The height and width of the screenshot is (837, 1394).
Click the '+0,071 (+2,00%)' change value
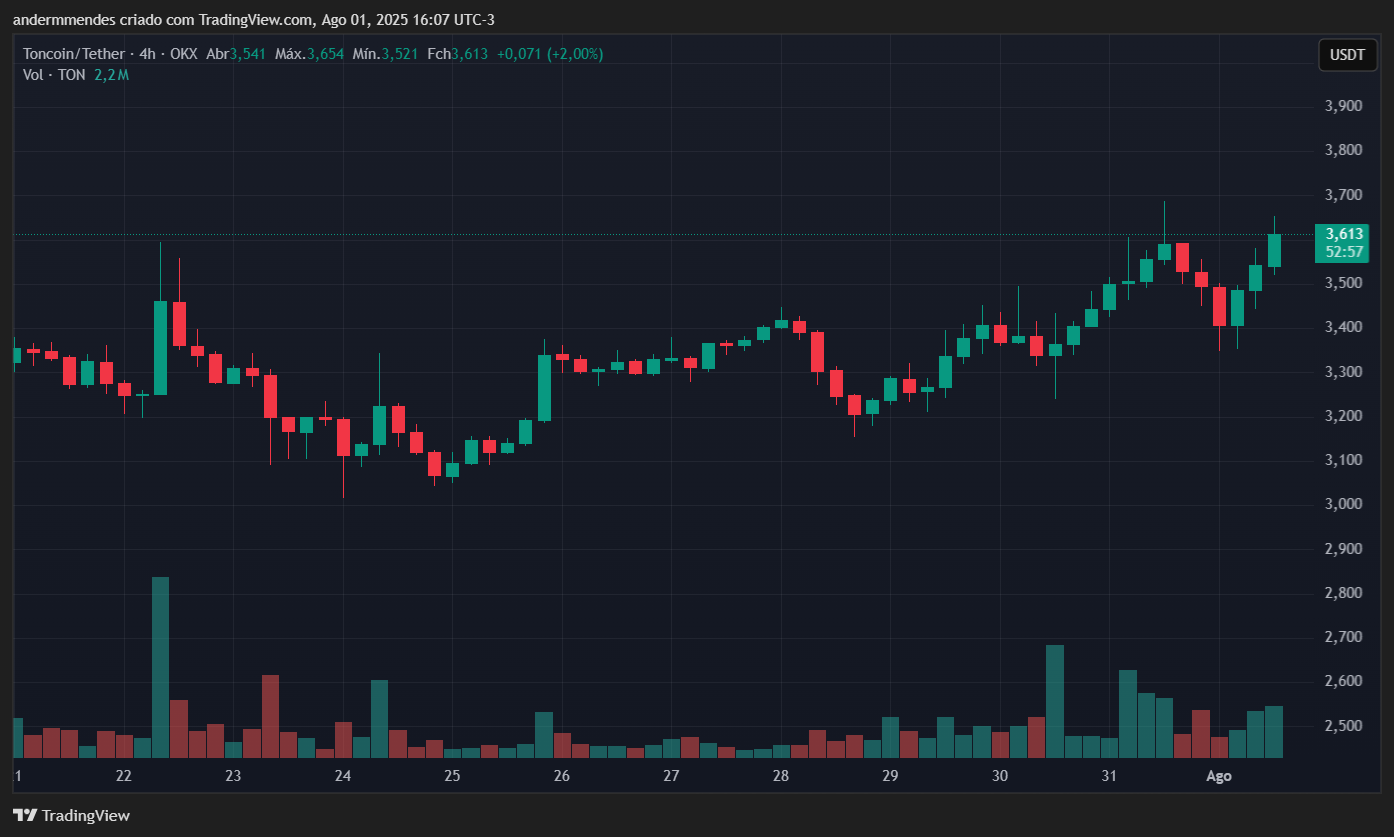[x=550, y=54]
